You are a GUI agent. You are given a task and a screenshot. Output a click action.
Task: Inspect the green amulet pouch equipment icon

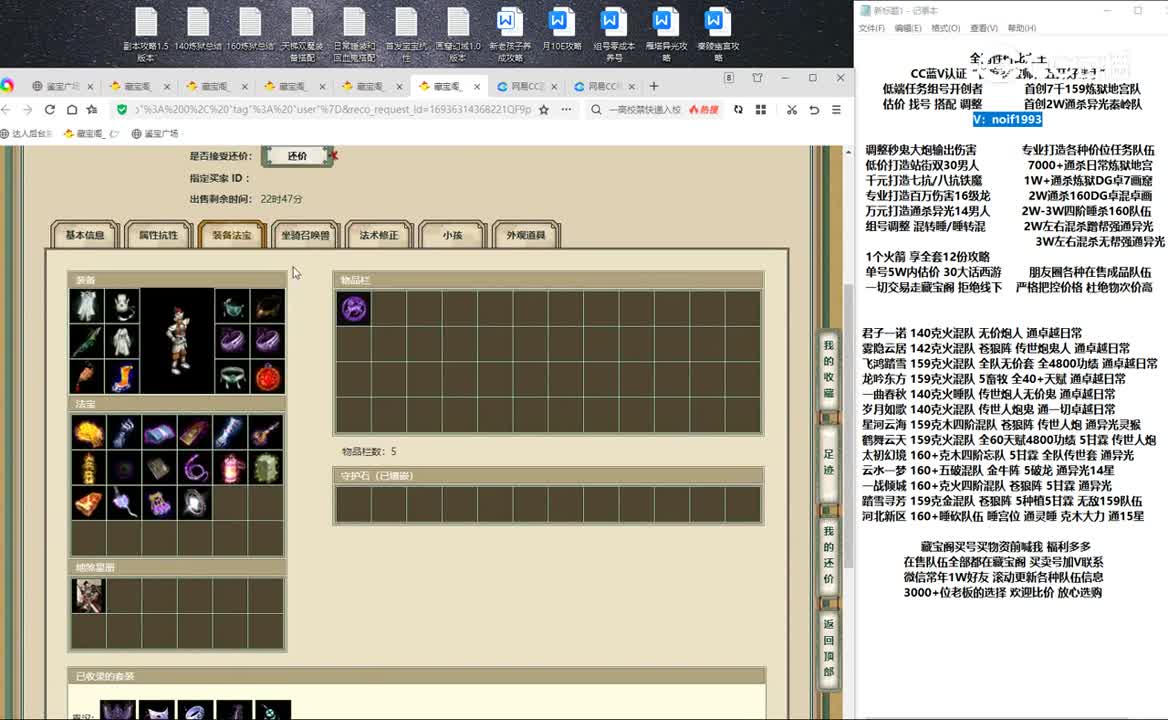click(x=232, y=307)
